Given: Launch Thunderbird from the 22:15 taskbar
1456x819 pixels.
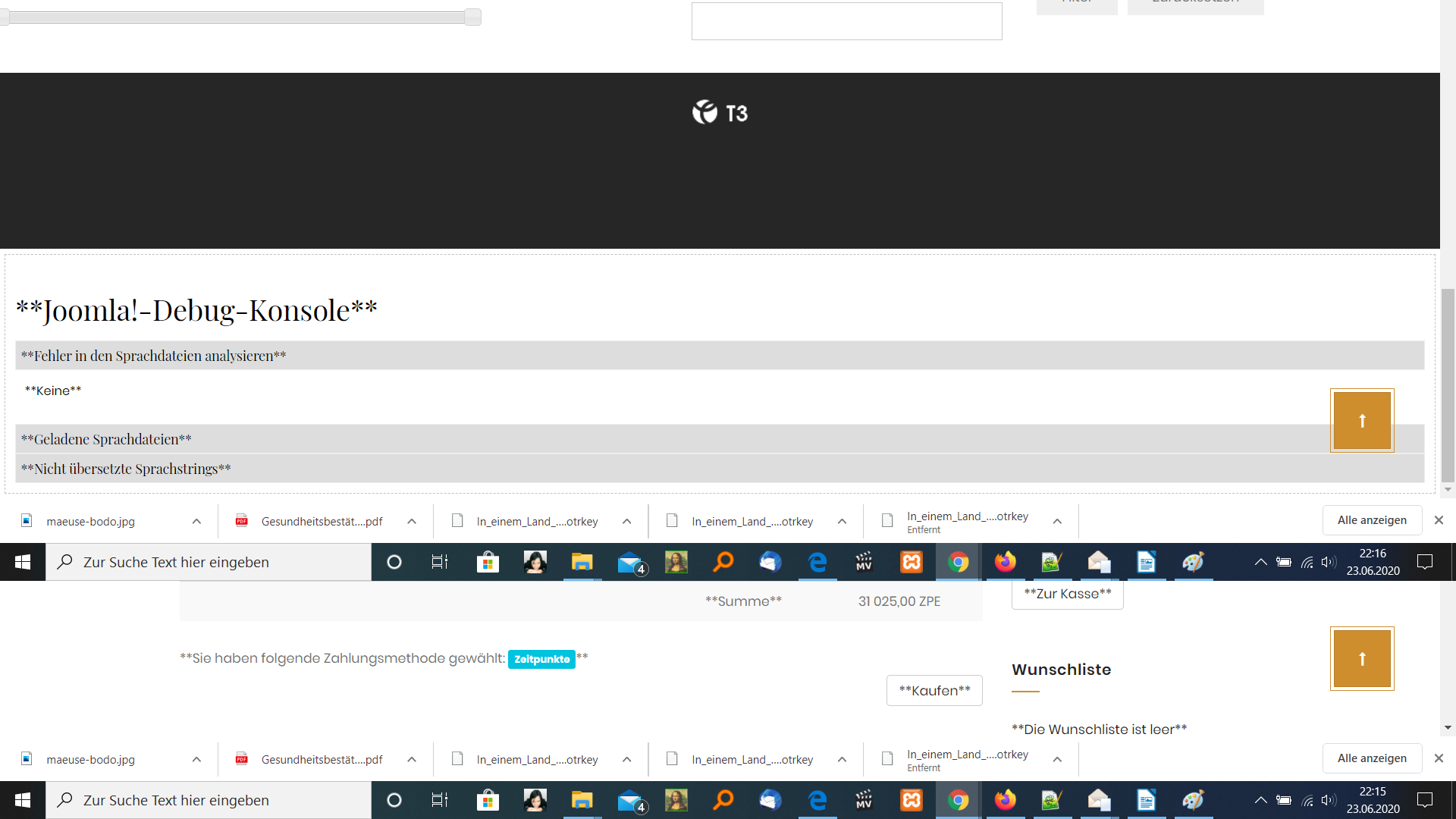Looking at the screenshot, I should click(770, 800).
